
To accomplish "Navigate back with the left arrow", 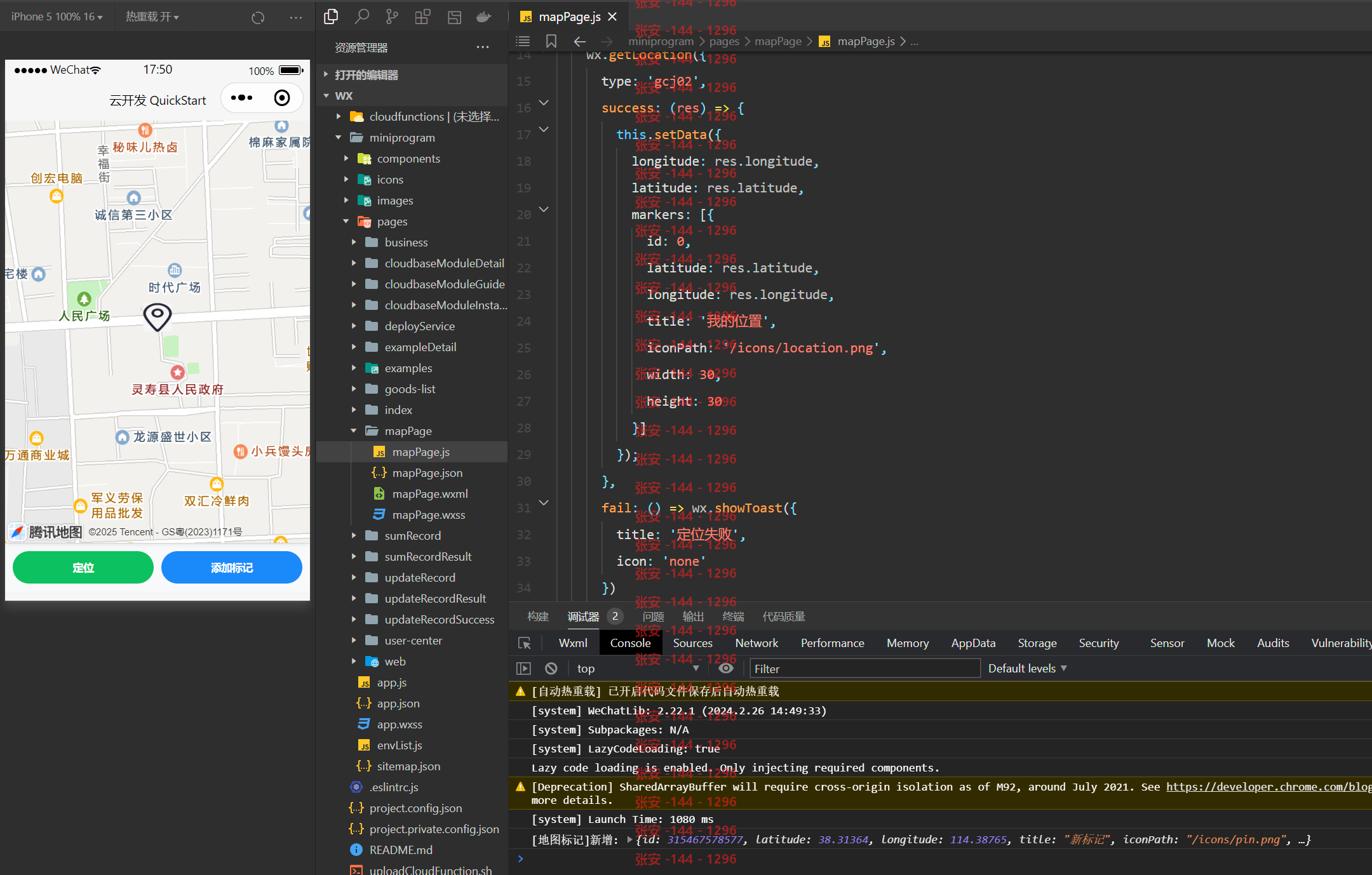I will pyautogui.click(x=579, y=41).
